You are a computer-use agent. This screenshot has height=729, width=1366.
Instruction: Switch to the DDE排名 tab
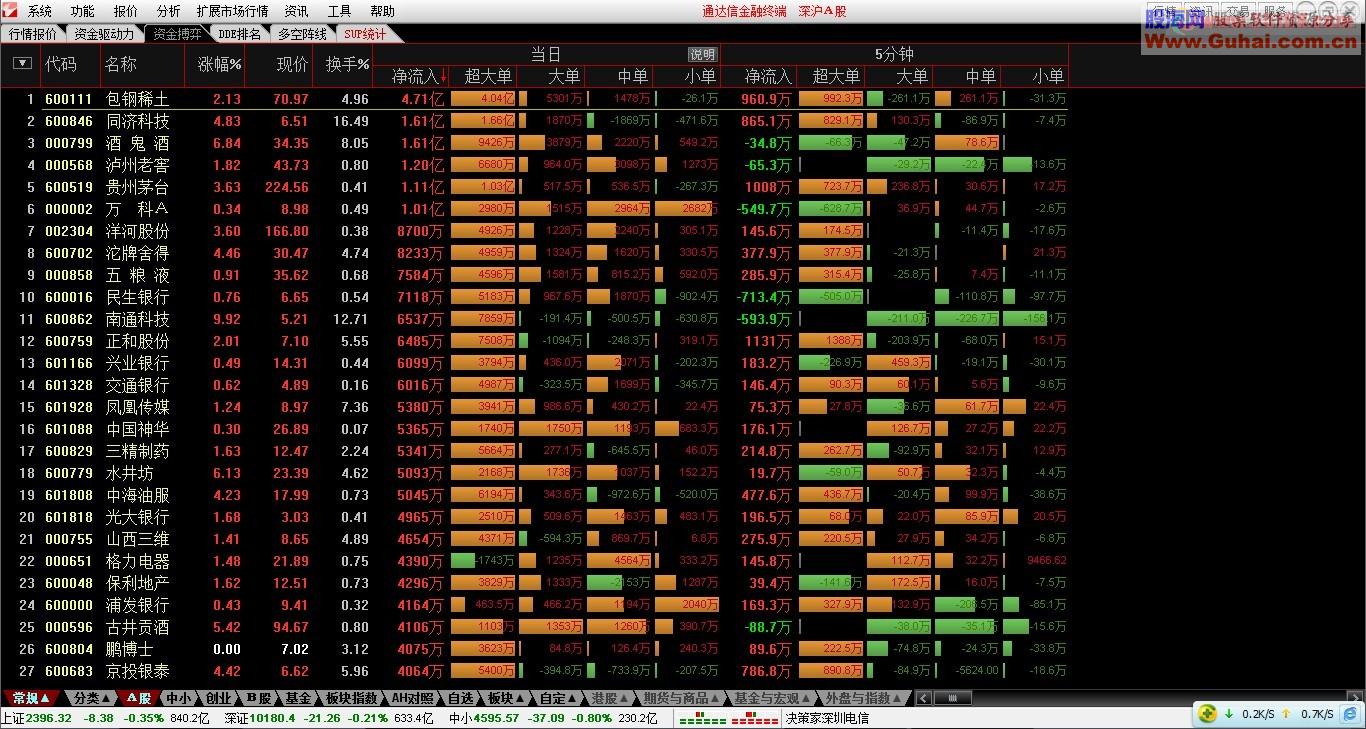239,33
